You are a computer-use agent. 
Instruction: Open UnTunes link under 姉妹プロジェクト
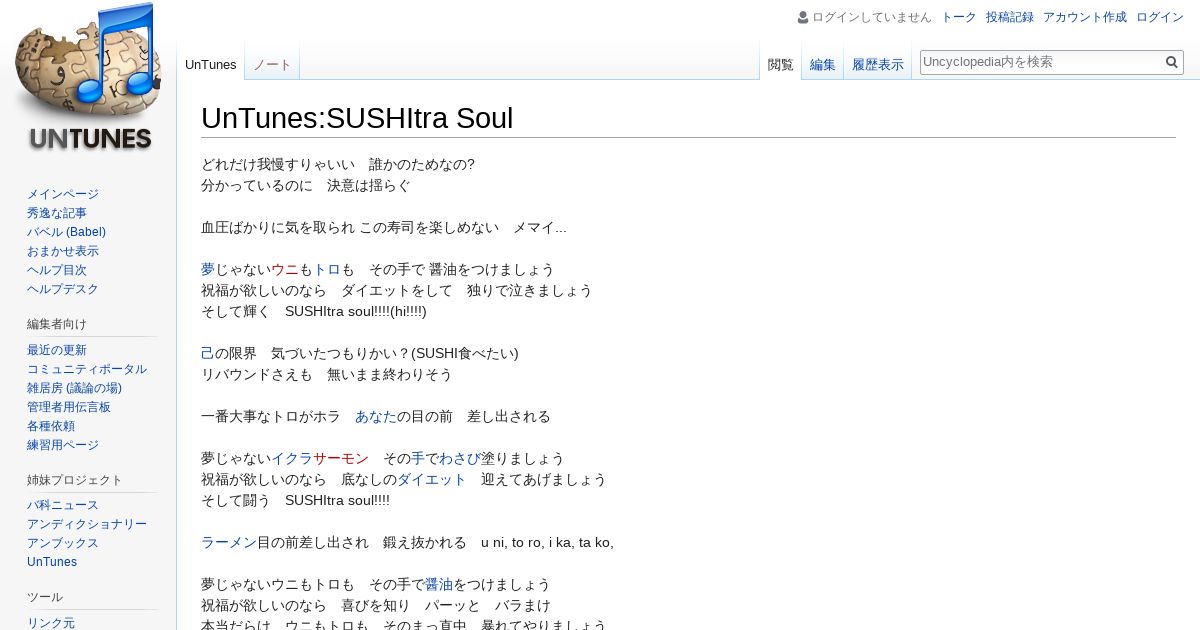coord(52,562)
